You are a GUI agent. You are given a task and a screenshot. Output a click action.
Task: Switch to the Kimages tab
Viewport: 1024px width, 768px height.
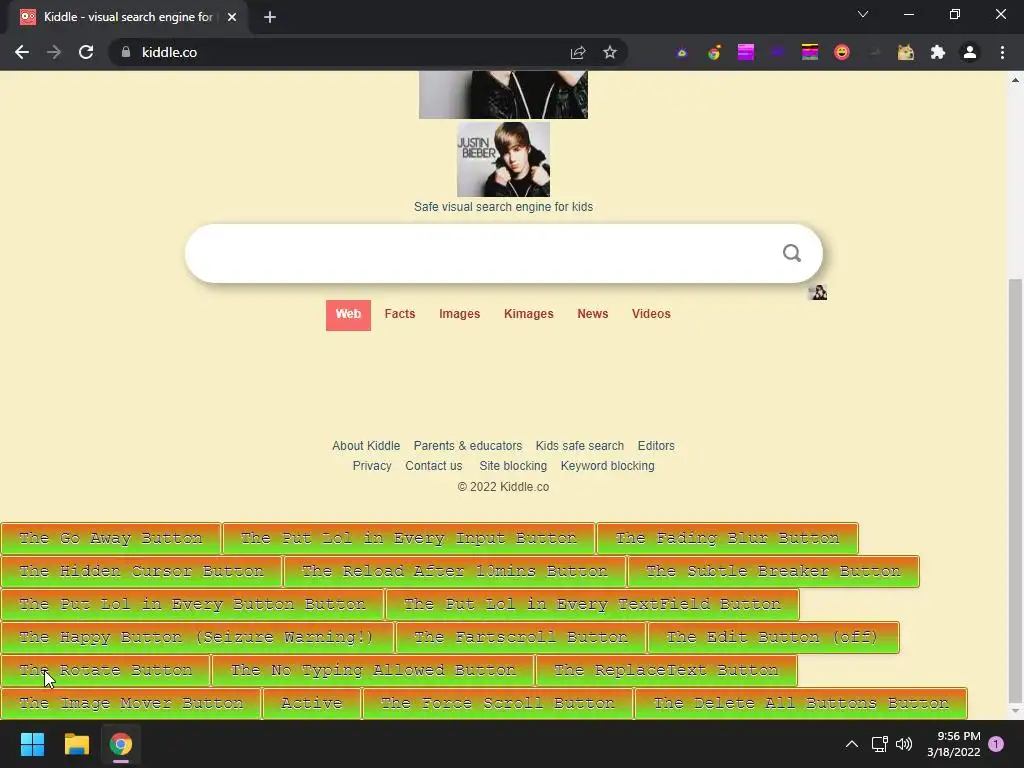pyautogui.click(x=528, y=314)
